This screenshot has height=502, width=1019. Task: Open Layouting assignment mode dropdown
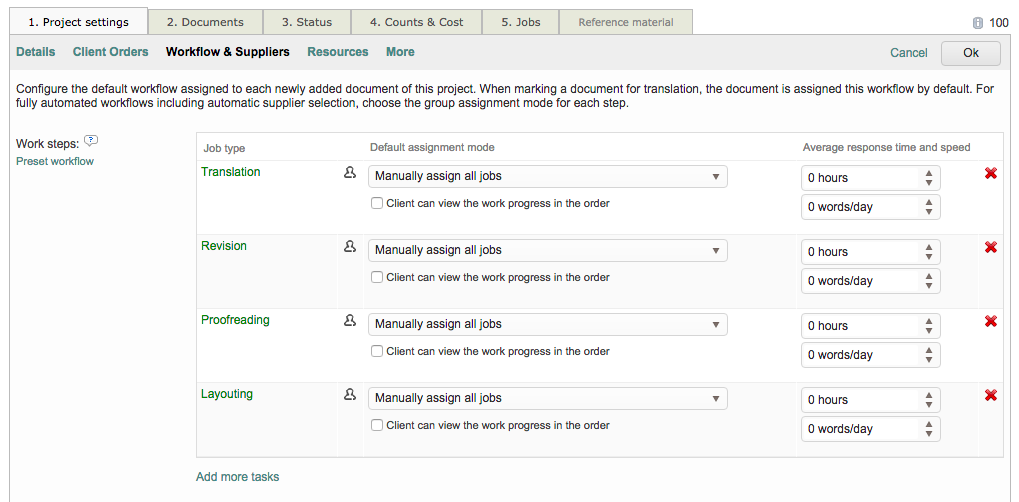(x=547, y=399)
